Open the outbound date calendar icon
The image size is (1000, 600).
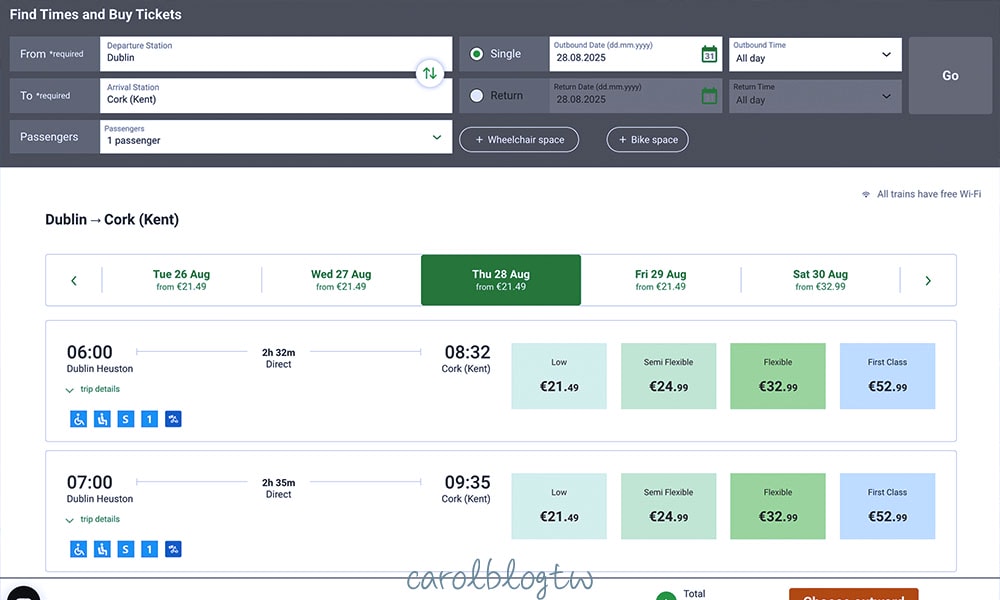709,54
